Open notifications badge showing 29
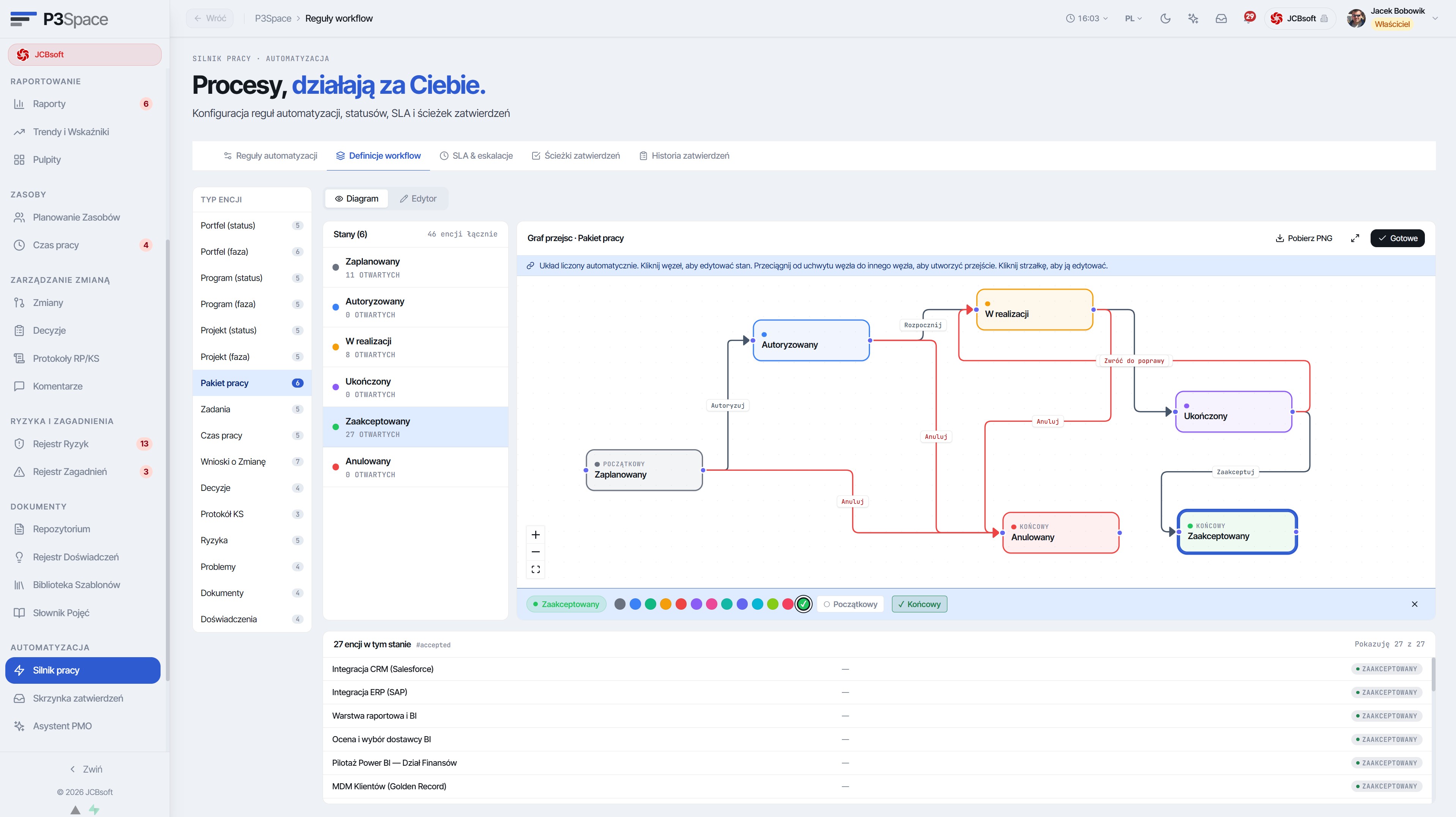 pos(1249,17)
